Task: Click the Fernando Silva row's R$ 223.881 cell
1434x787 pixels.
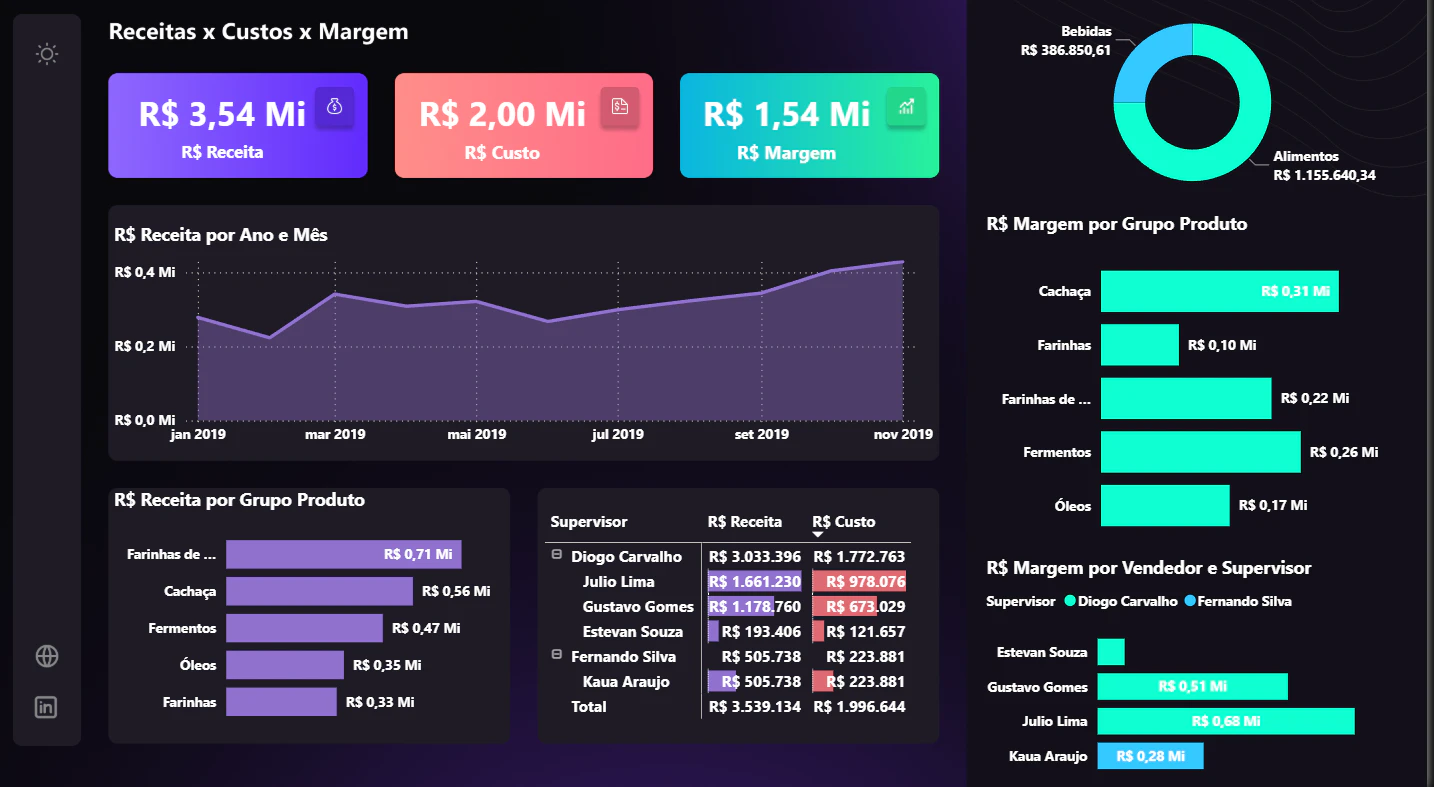Action: click(x=859, y=657)
